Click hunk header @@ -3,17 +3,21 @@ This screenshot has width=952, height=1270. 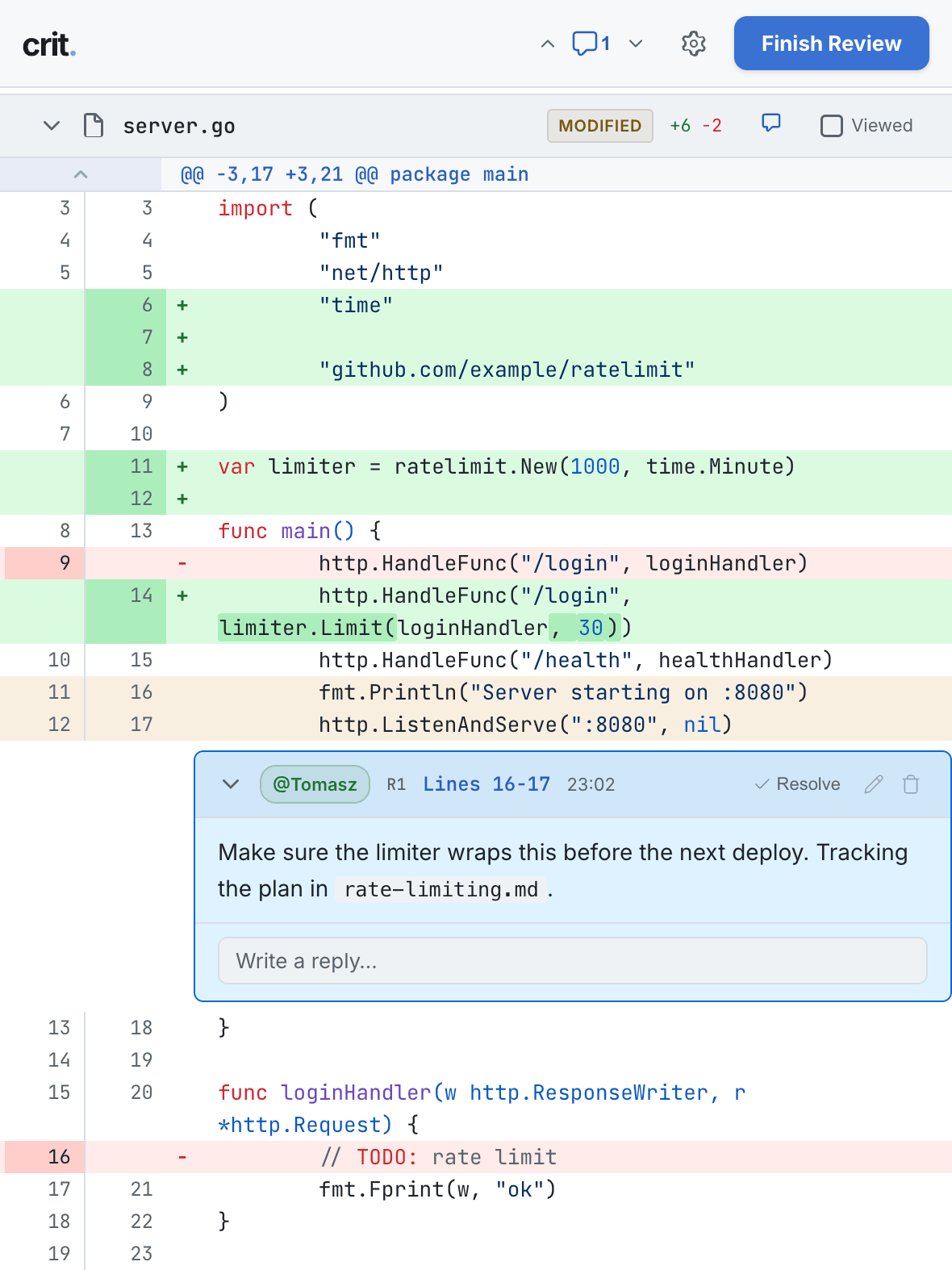pos(354,174)
